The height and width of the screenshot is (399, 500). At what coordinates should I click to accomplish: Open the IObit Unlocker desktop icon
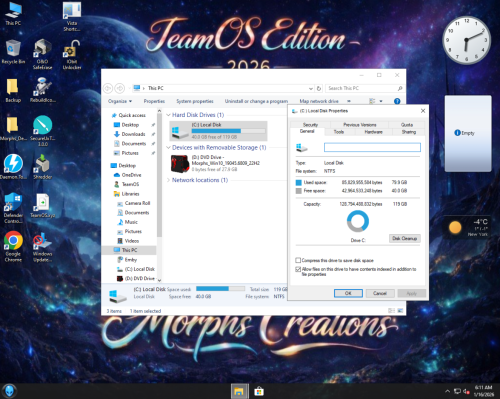72,55
